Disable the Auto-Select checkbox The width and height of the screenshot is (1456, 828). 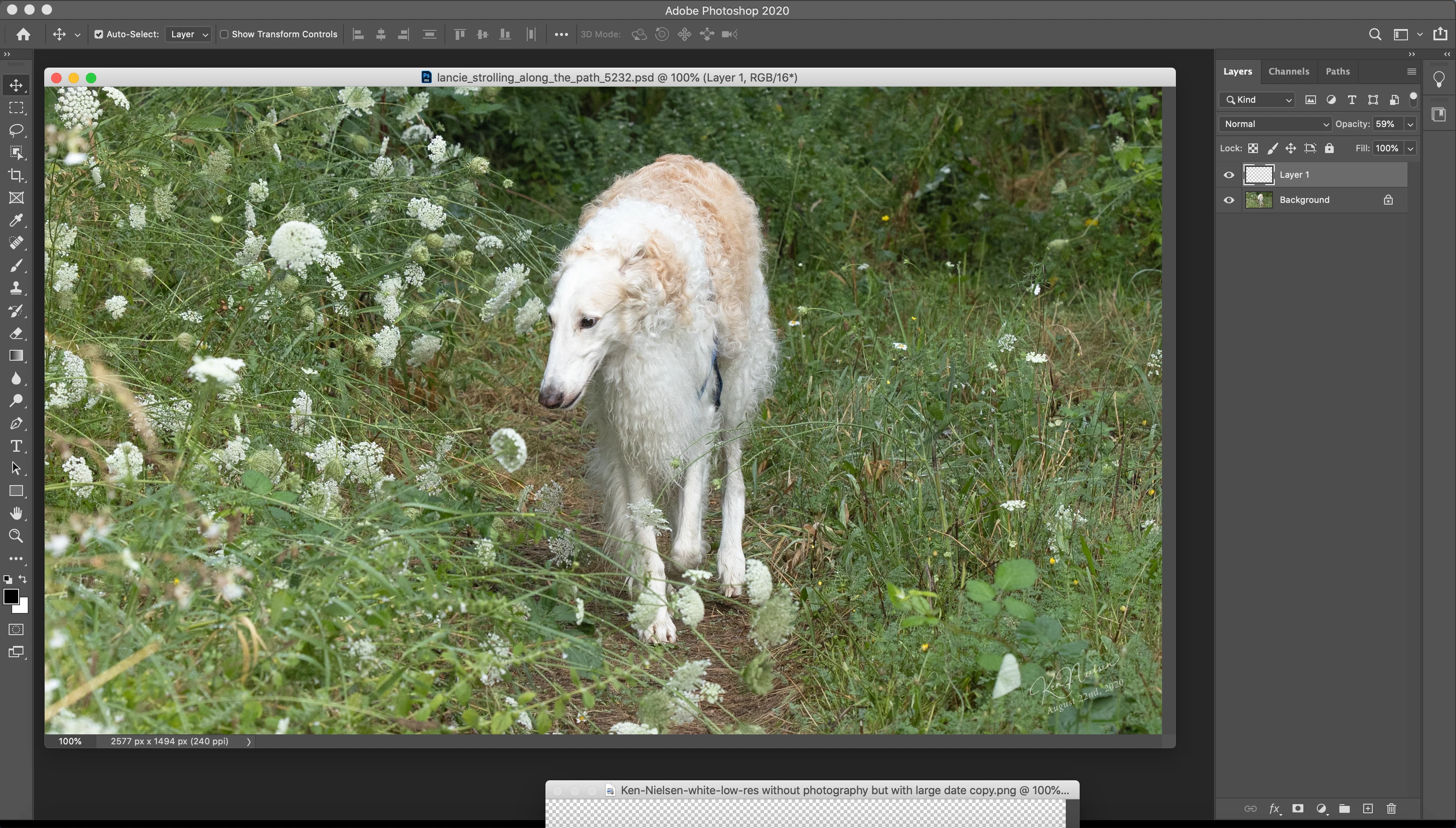click(99, 35)
